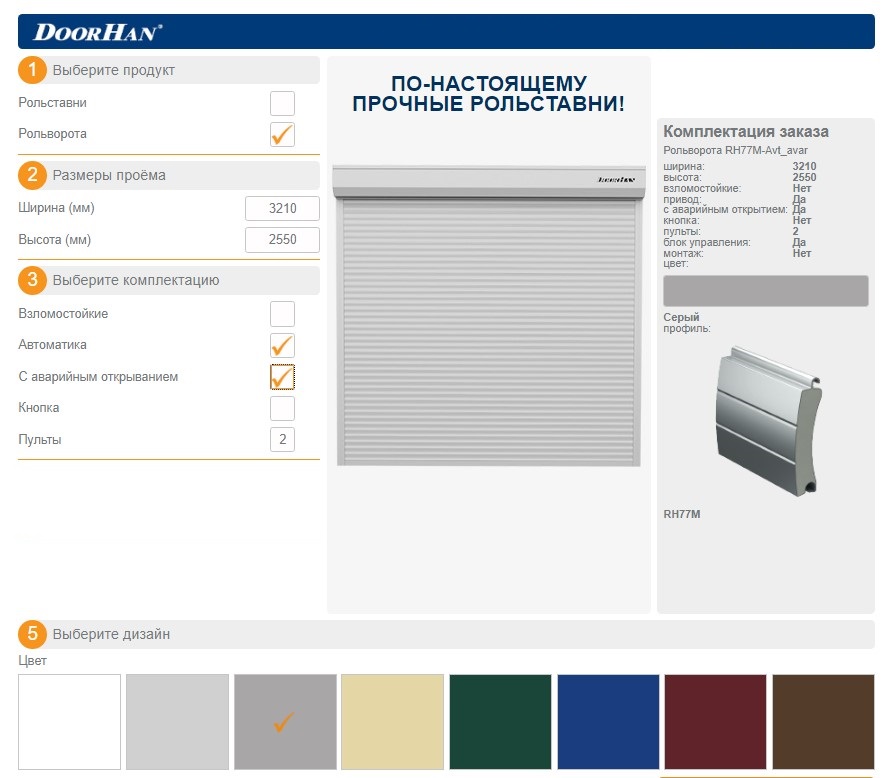
Task: Disable the Автоматика checkbox
Action: (282, 345)
